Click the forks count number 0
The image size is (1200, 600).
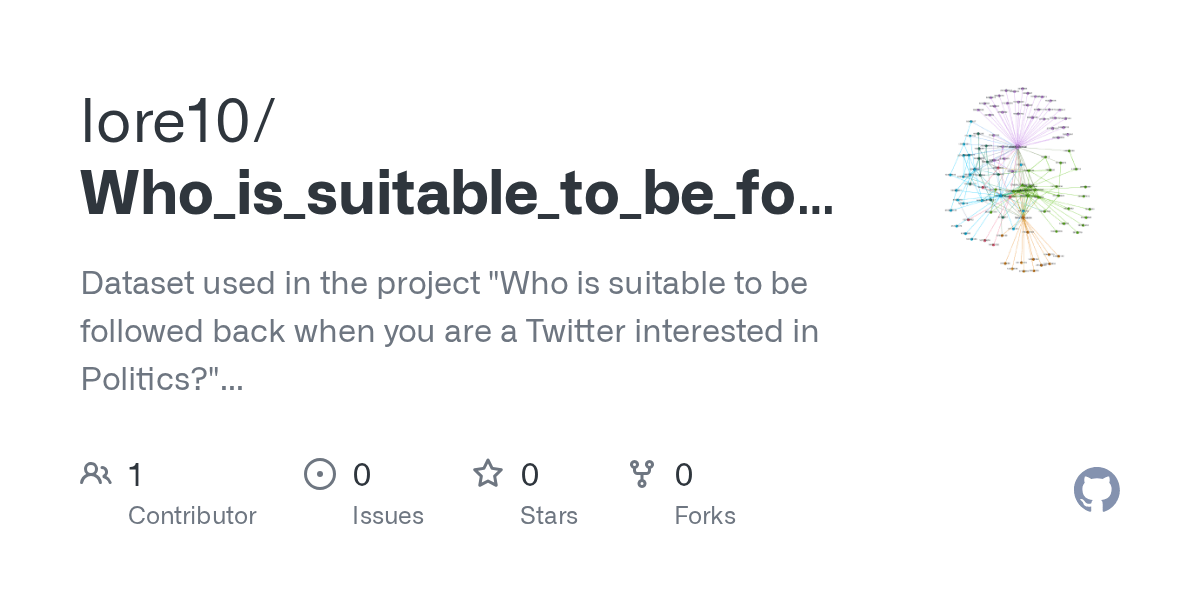[684, 474]
